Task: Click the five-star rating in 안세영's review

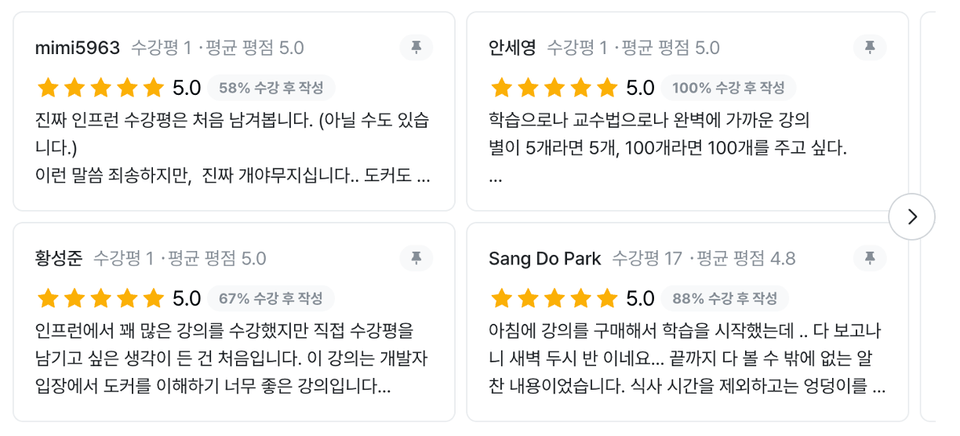Action: click(553, 87)
